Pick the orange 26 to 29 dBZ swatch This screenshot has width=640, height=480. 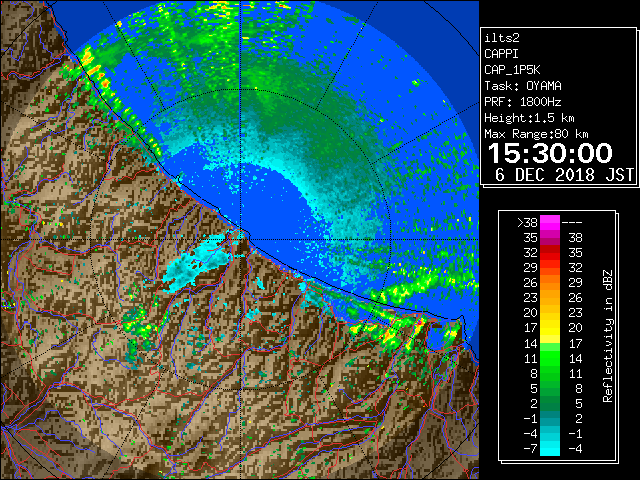[x=550, y=282]
